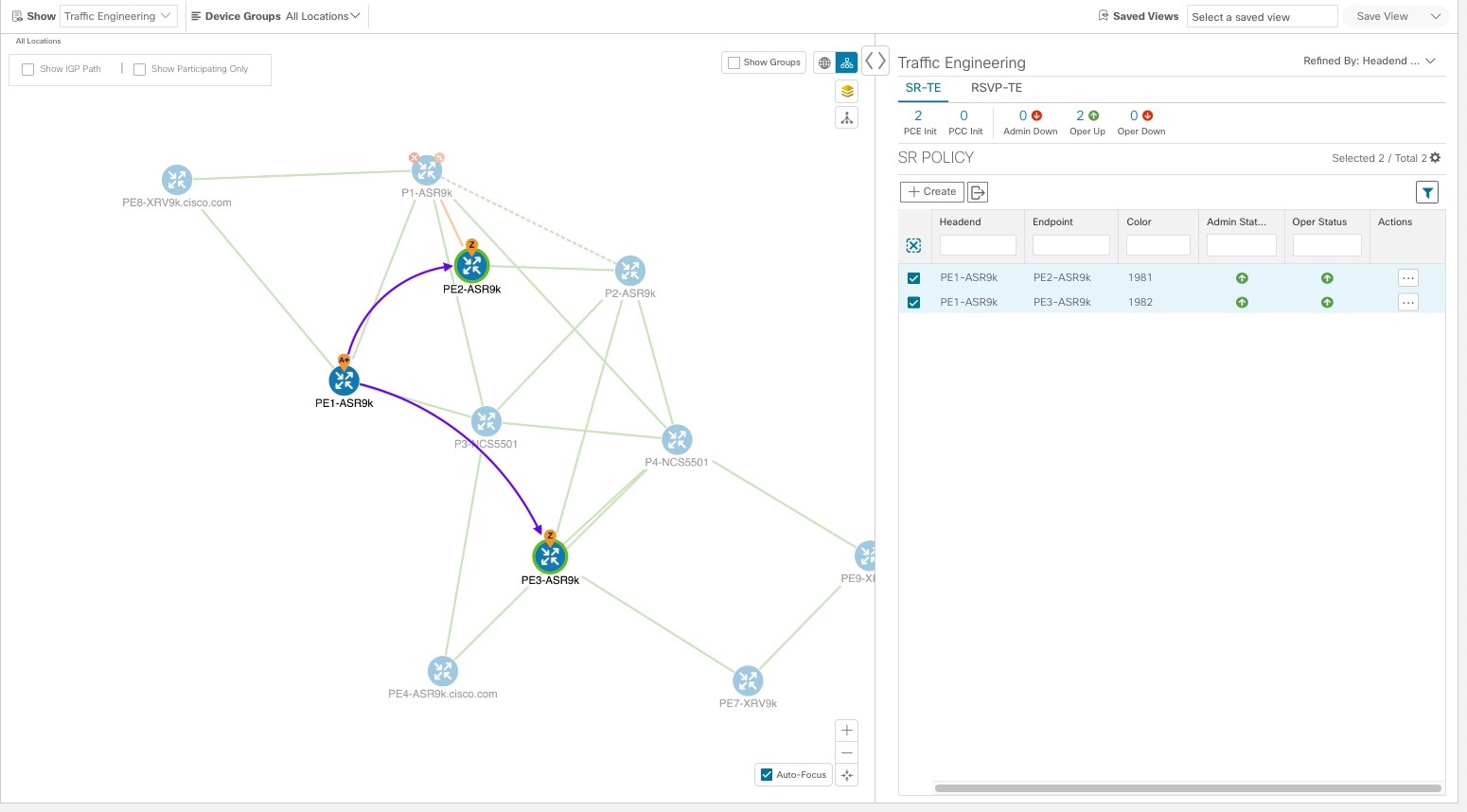Sort by the Color column header

click(1139, 222)
